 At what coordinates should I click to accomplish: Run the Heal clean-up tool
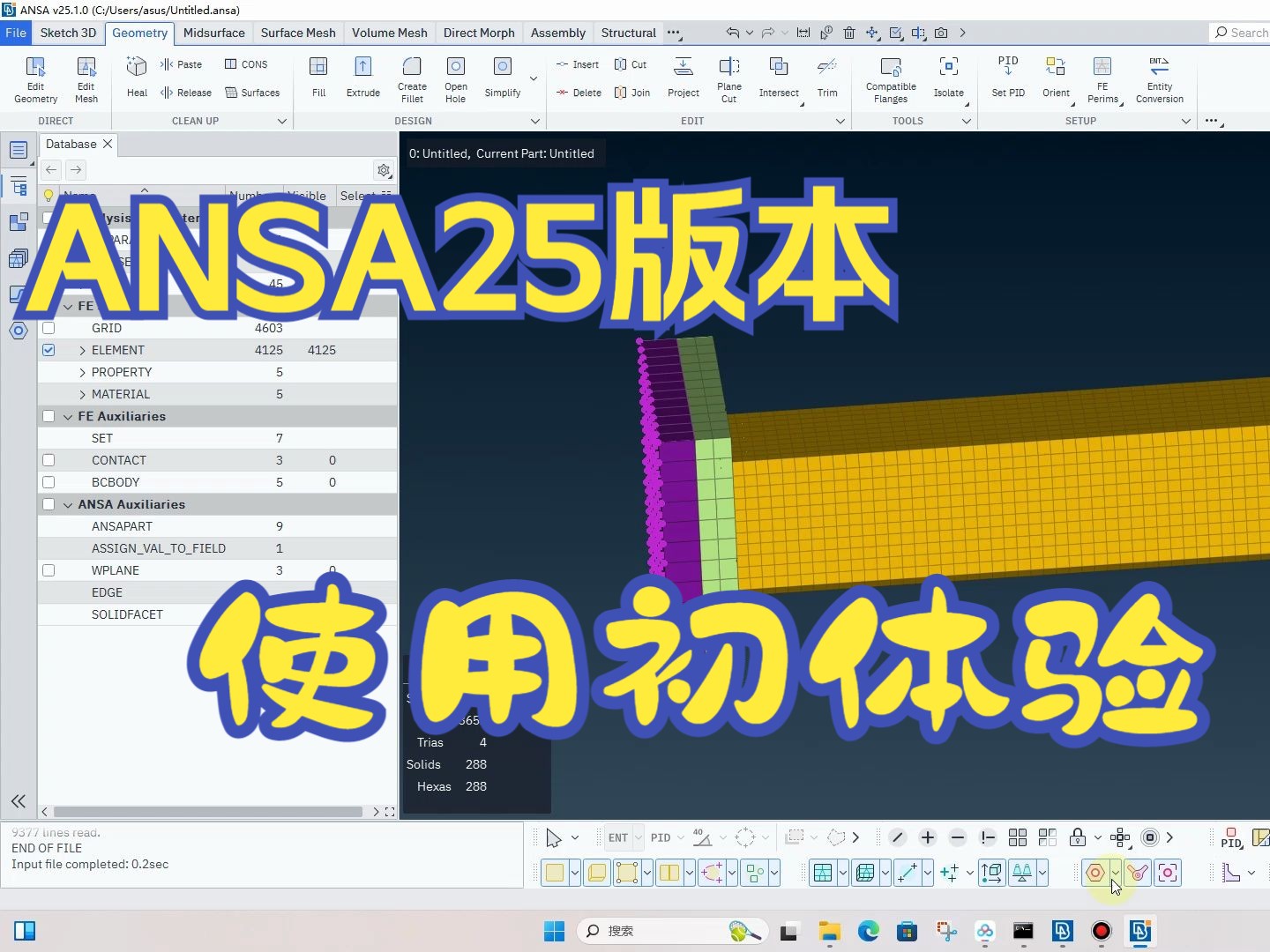tap(137, 78)
